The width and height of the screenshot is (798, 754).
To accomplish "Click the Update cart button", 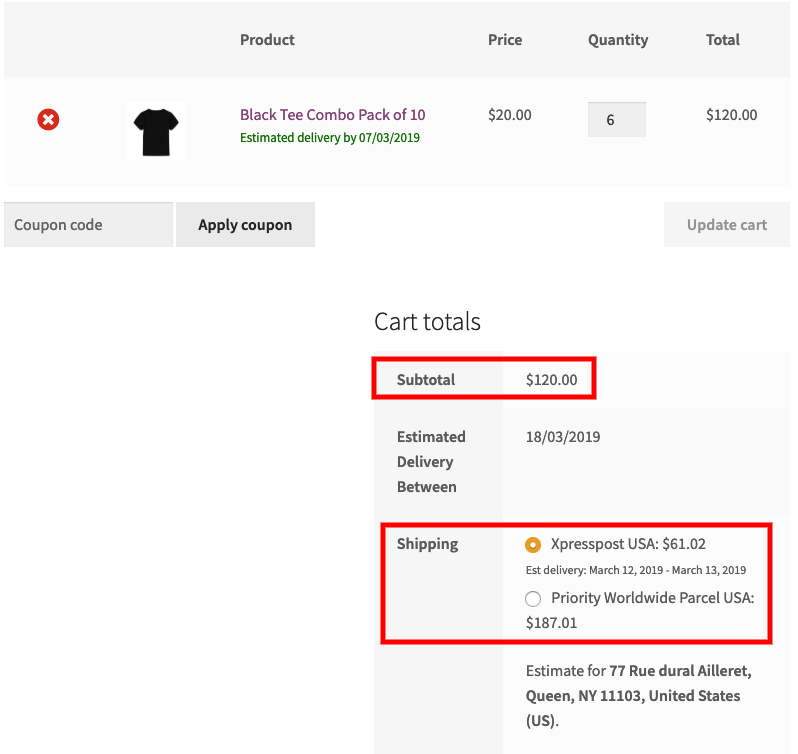I will (x=726, y=225).
